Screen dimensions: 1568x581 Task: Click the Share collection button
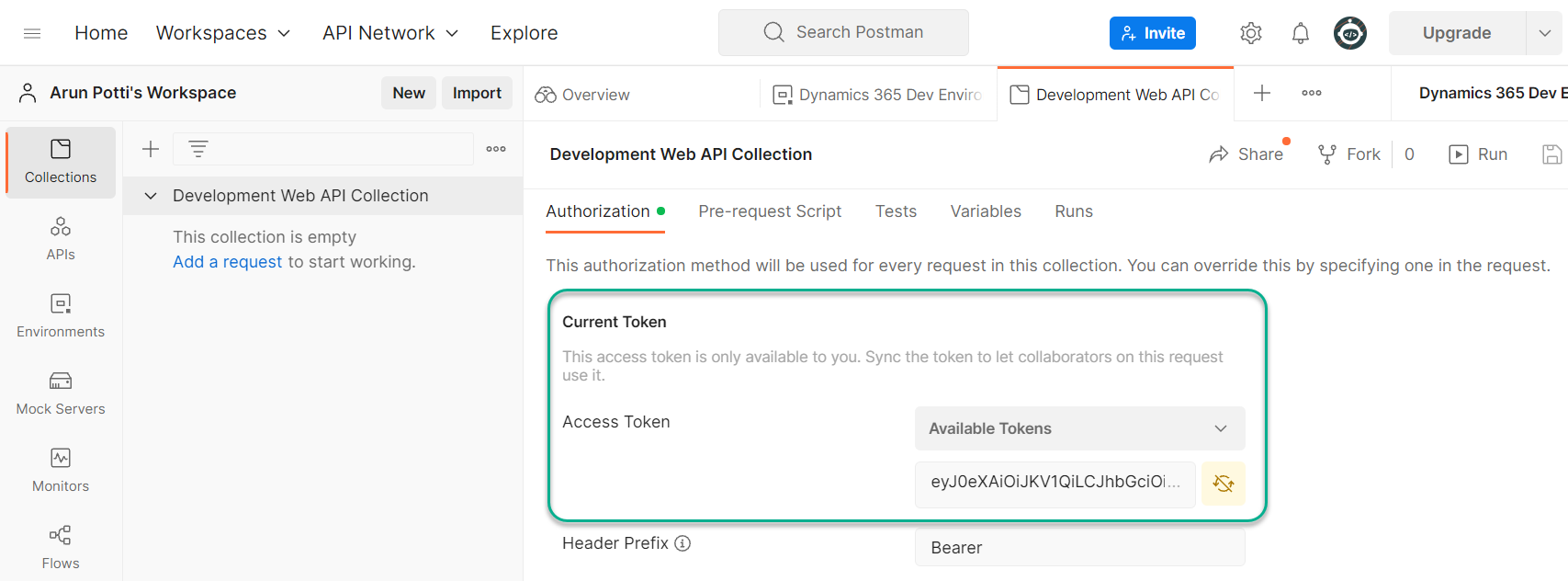(x=1247, y=154)
